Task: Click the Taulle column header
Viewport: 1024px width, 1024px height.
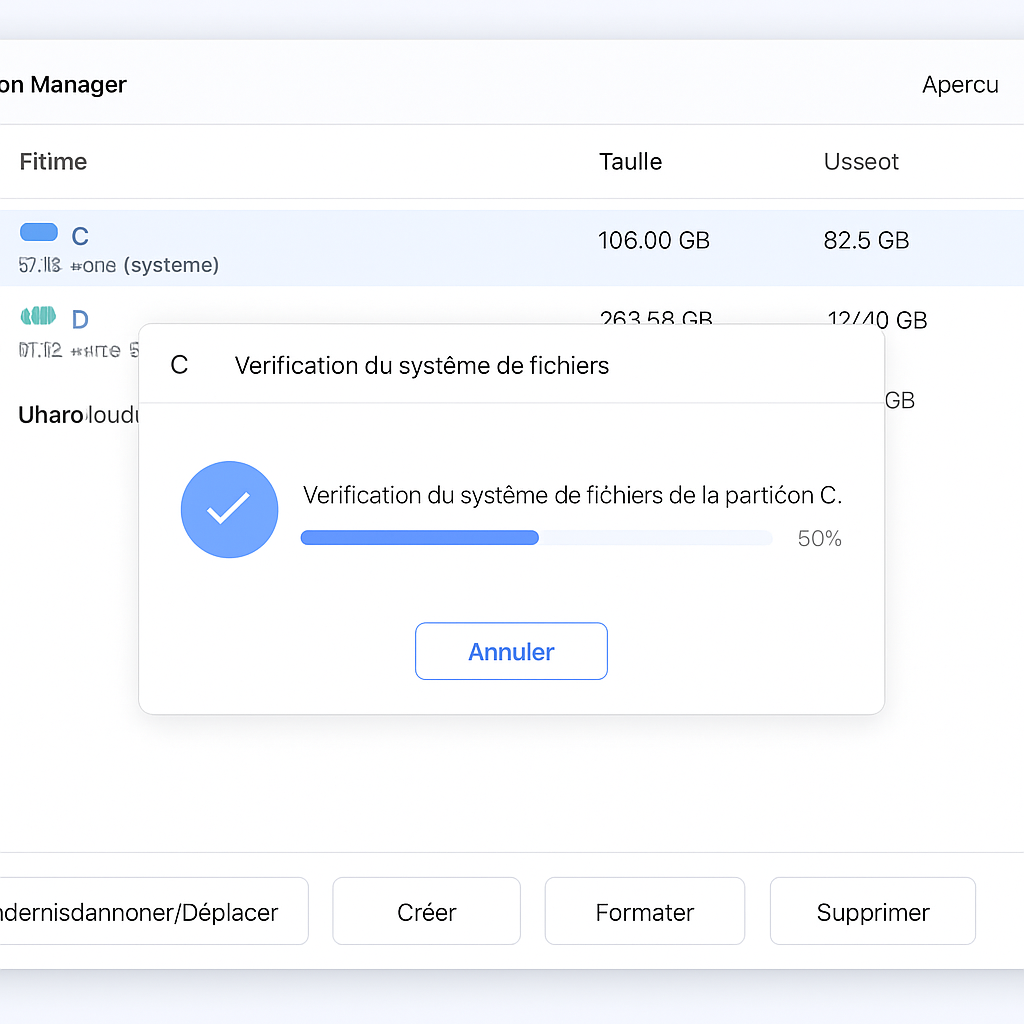Action: click(630, 161)
